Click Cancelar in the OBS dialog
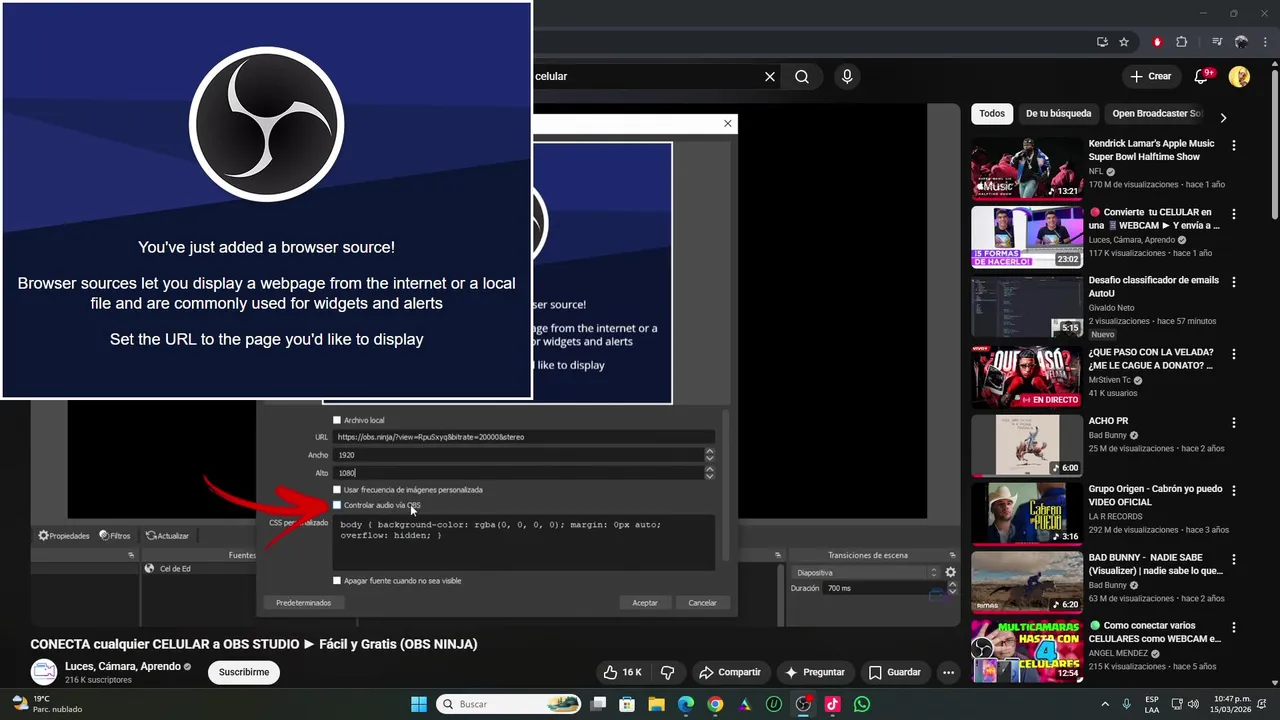The height and width of the screenshot is (720, 1280). tap(703, 603)
